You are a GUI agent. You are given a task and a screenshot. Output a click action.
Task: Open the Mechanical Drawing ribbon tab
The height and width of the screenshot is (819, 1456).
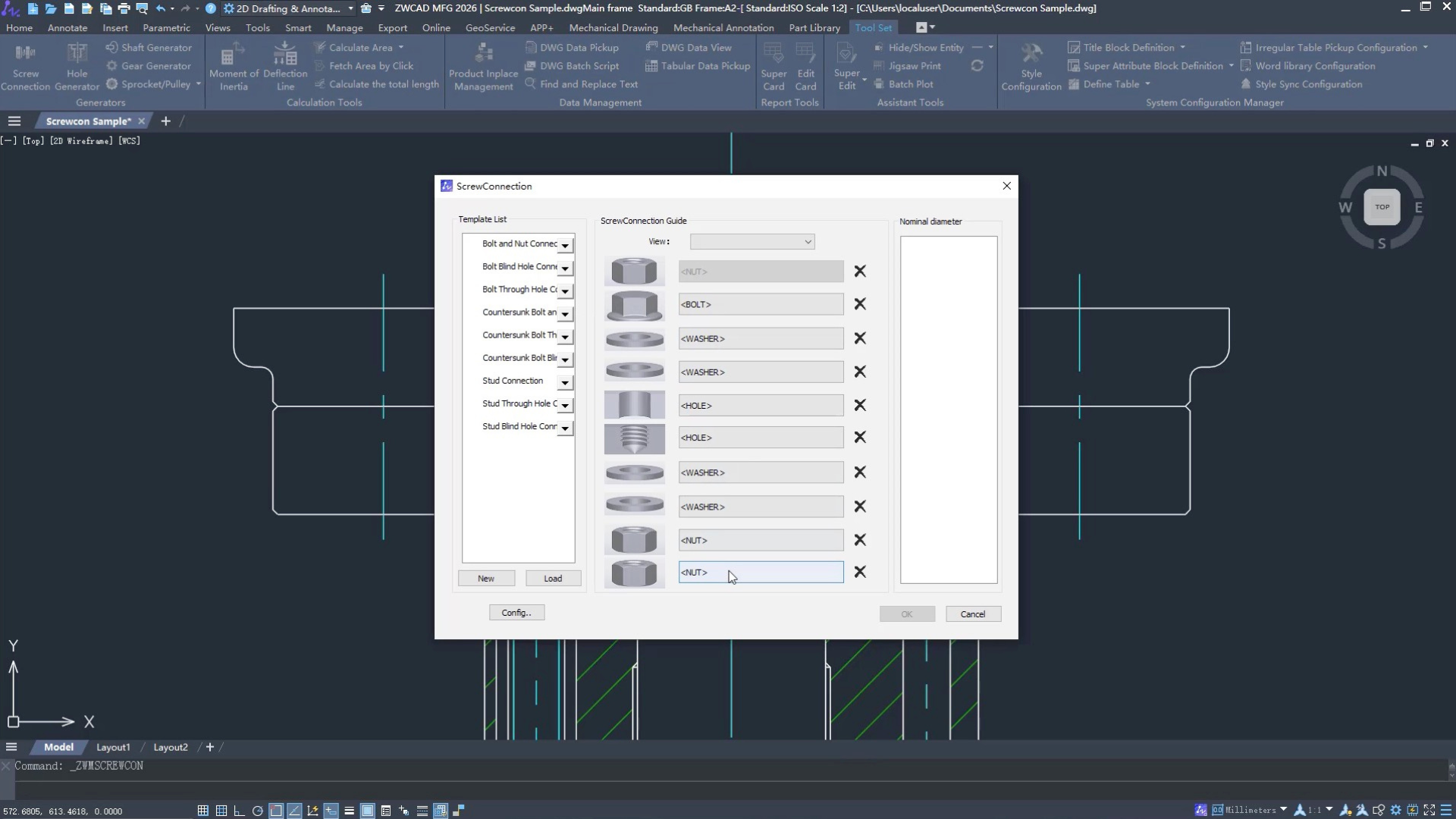(613, 28)
